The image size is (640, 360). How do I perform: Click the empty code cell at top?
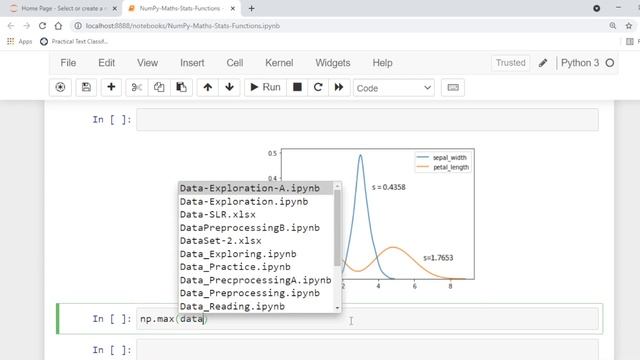coord(367,120)
